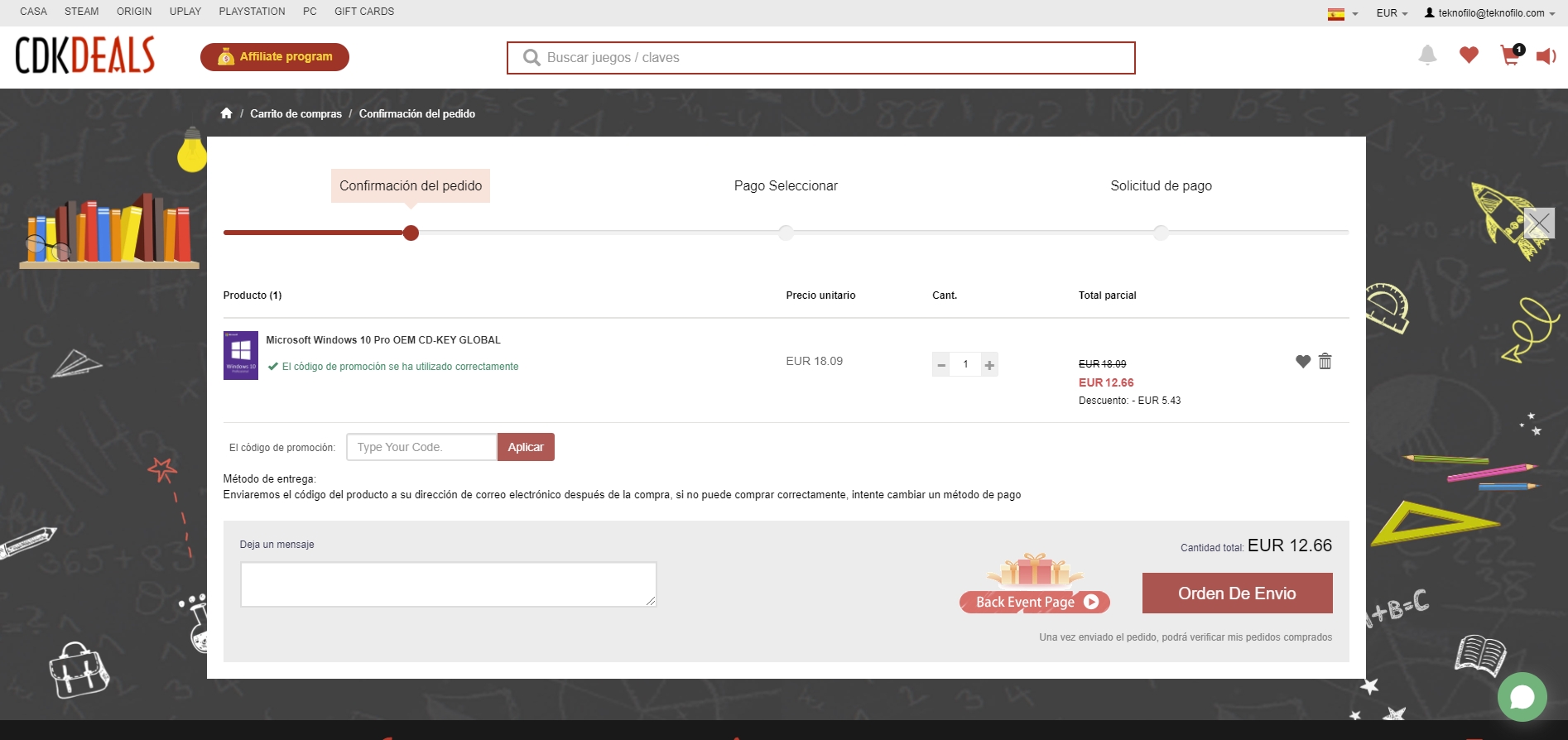Click the red progress step marker

tap(411, 233)
